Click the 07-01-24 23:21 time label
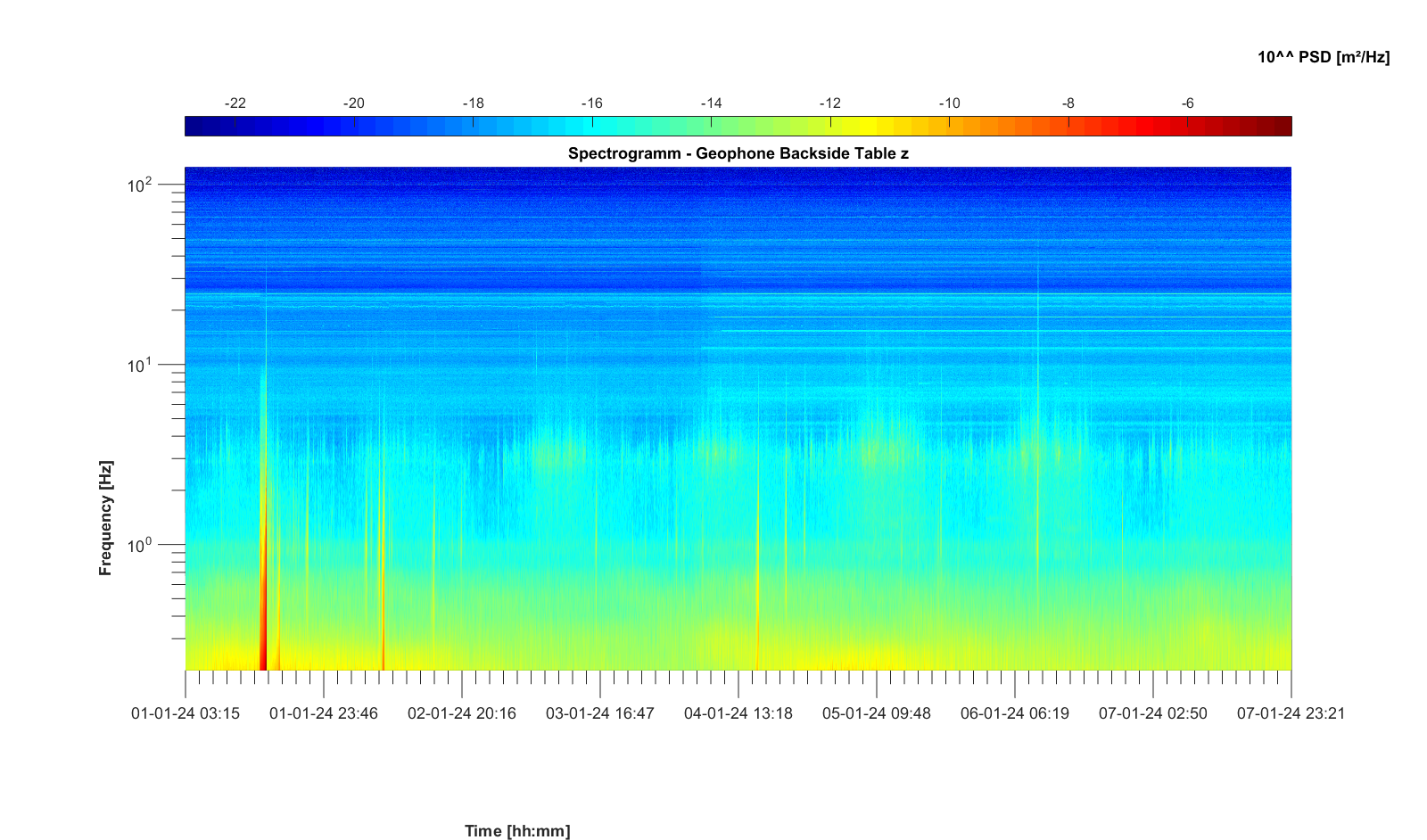 click(x=1291, y=713)
